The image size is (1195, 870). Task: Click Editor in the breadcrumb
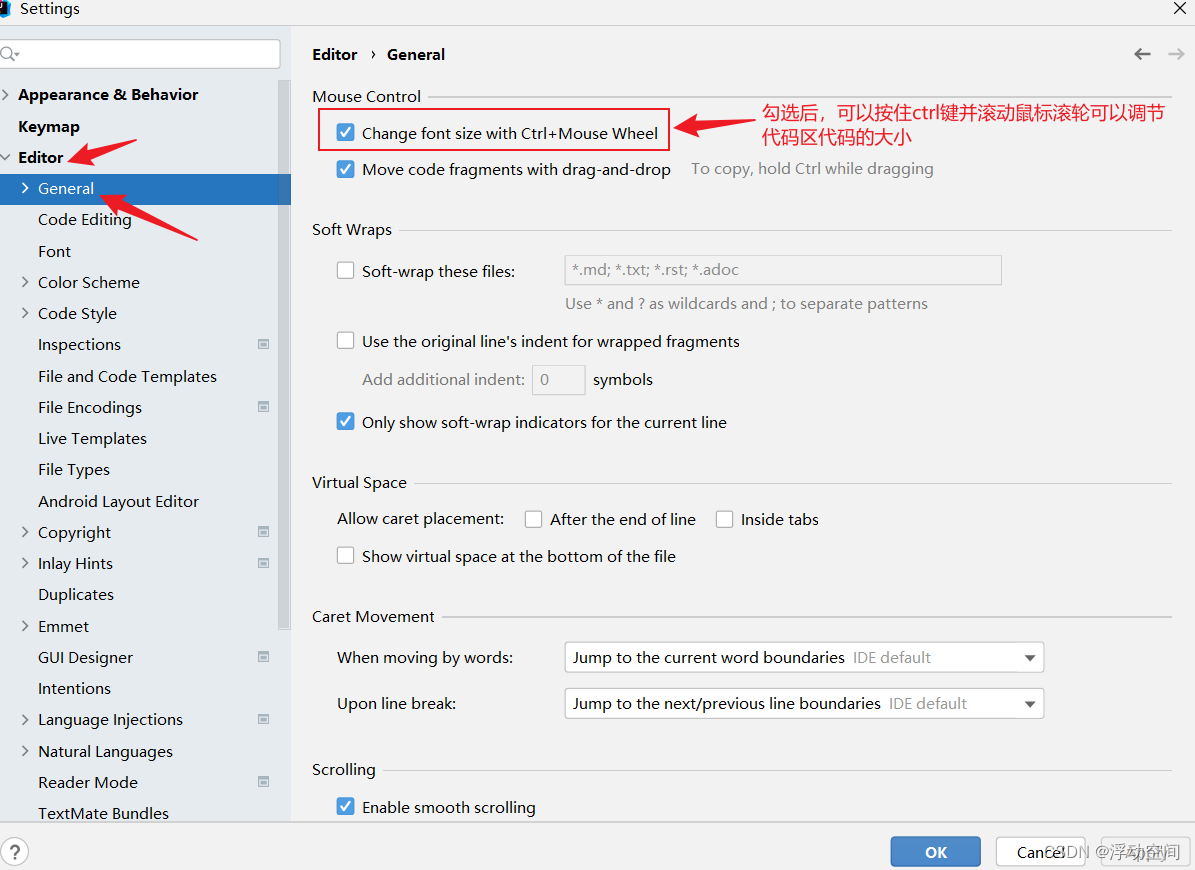click(335, 54)
